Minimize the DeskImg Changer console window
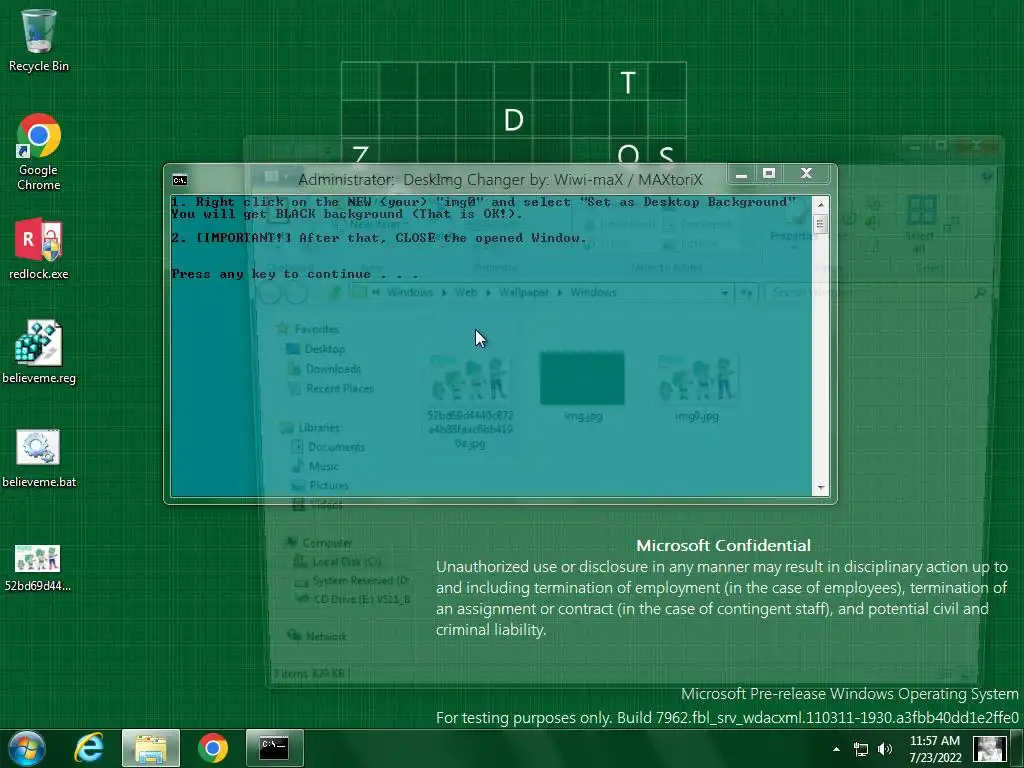 tap(741, 174)
